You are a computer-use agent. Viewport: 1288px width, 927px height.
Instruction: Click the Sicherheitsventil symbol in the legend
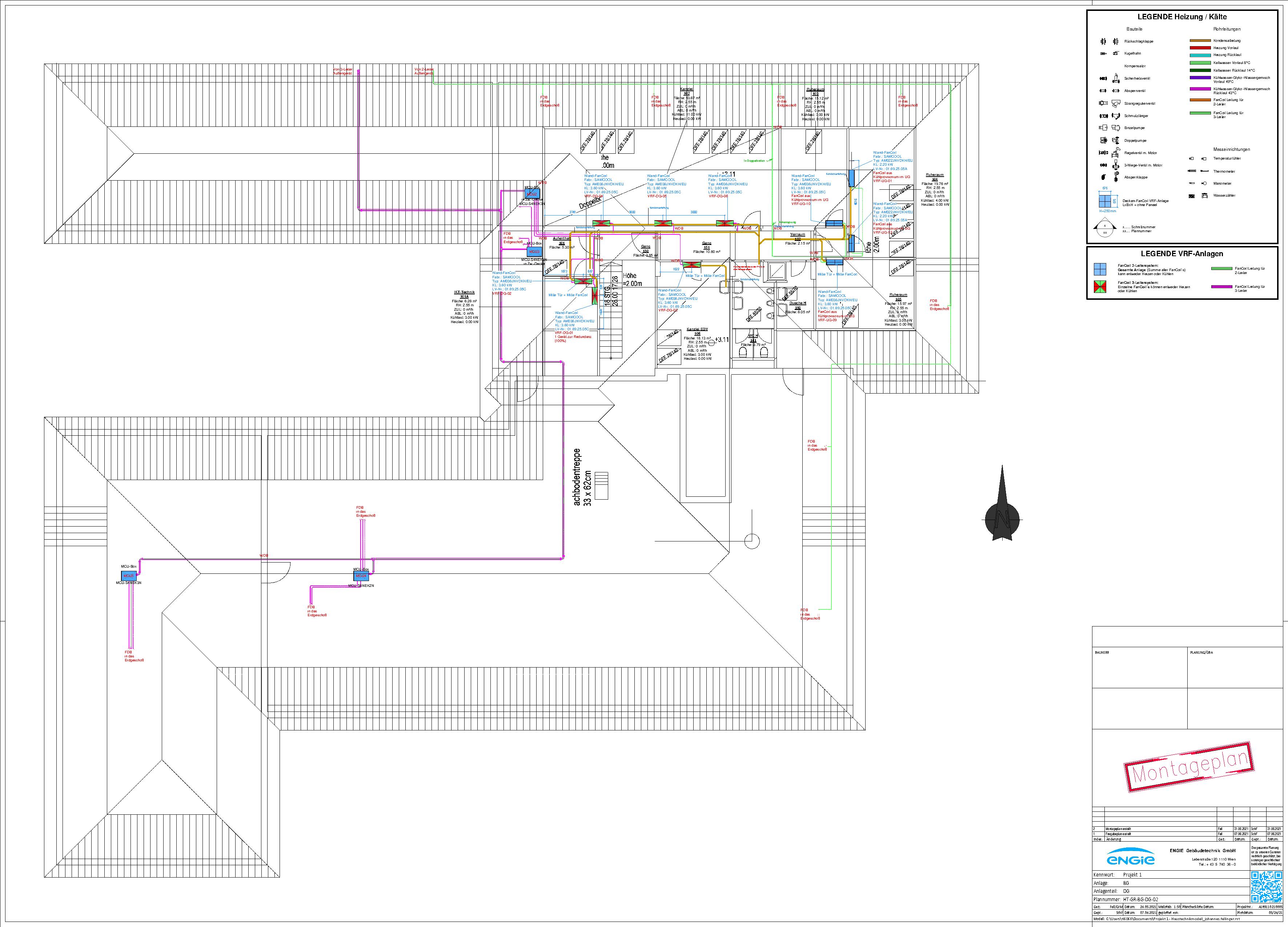point(1103,78)
